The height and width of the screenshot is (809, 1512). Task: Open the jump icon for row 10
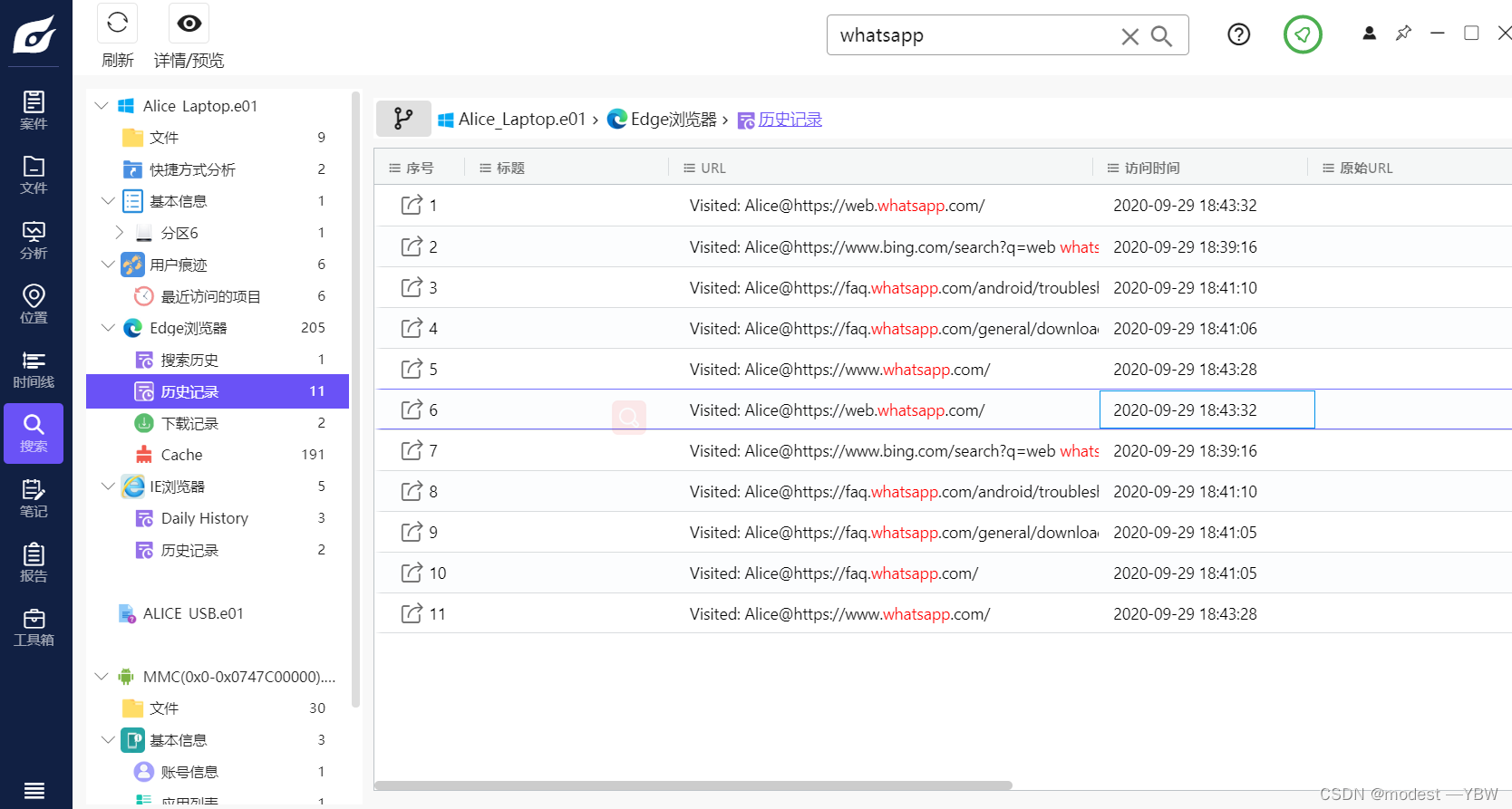pyautogui.click(x=412, y=573)
